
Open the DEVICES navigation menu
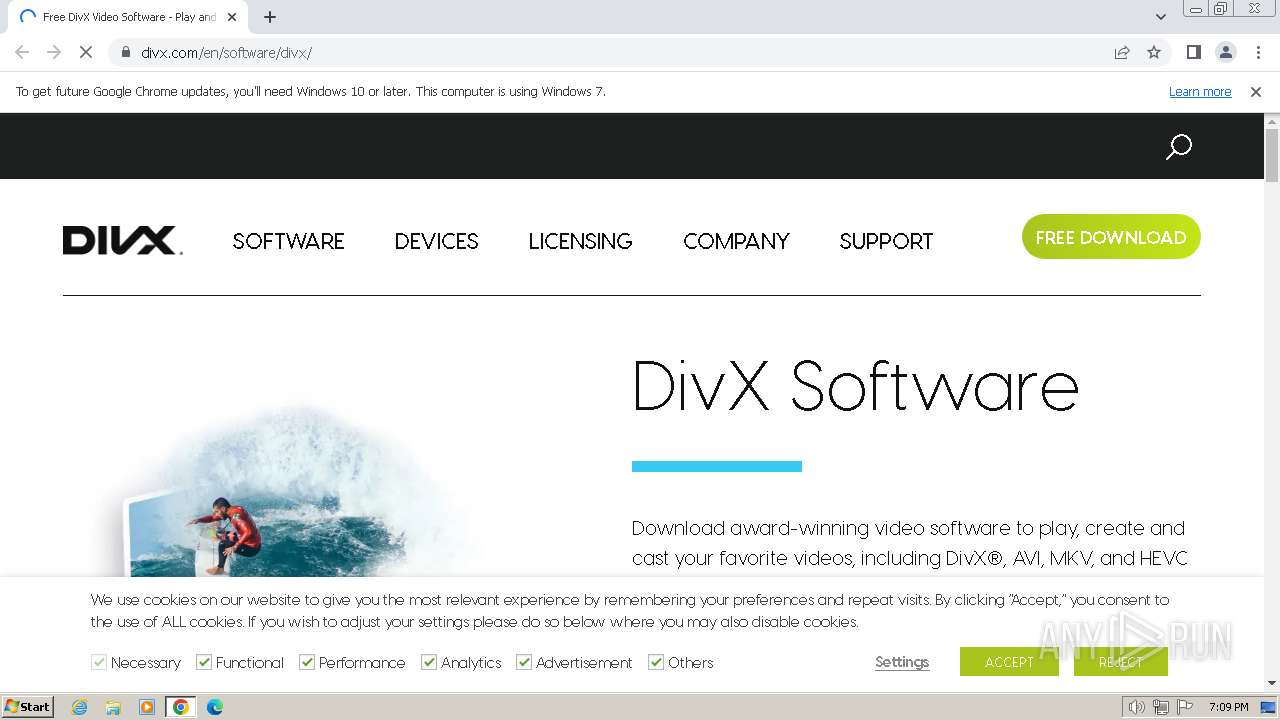point(436,241)
